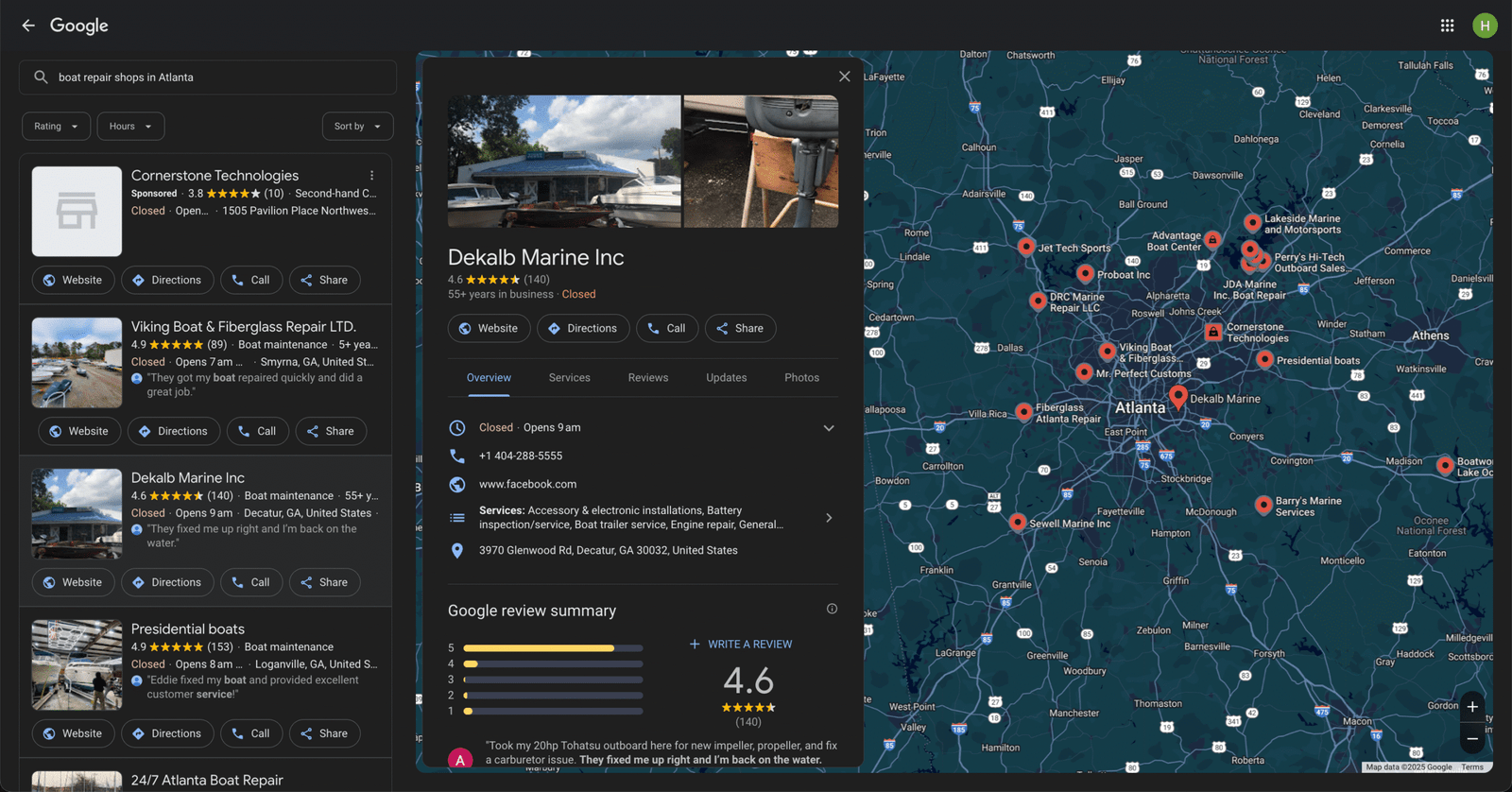1512x792 pixels.
Task: Select the Dekalb Marine map pin
Action: [x=1177, y=396]
